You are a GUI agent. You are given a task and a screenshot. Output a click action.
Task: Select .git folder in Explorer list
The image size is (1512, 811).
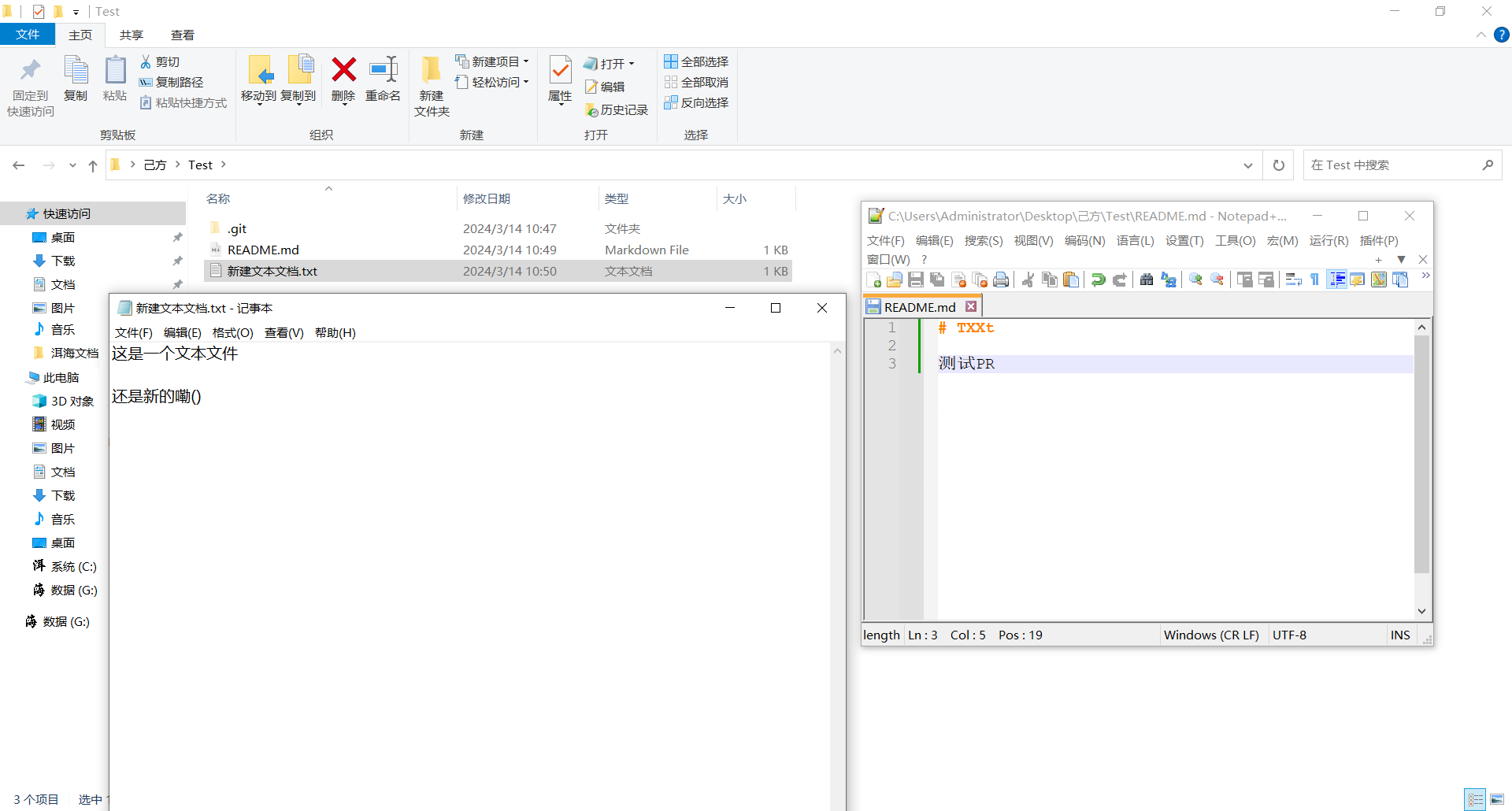(498, 228)
